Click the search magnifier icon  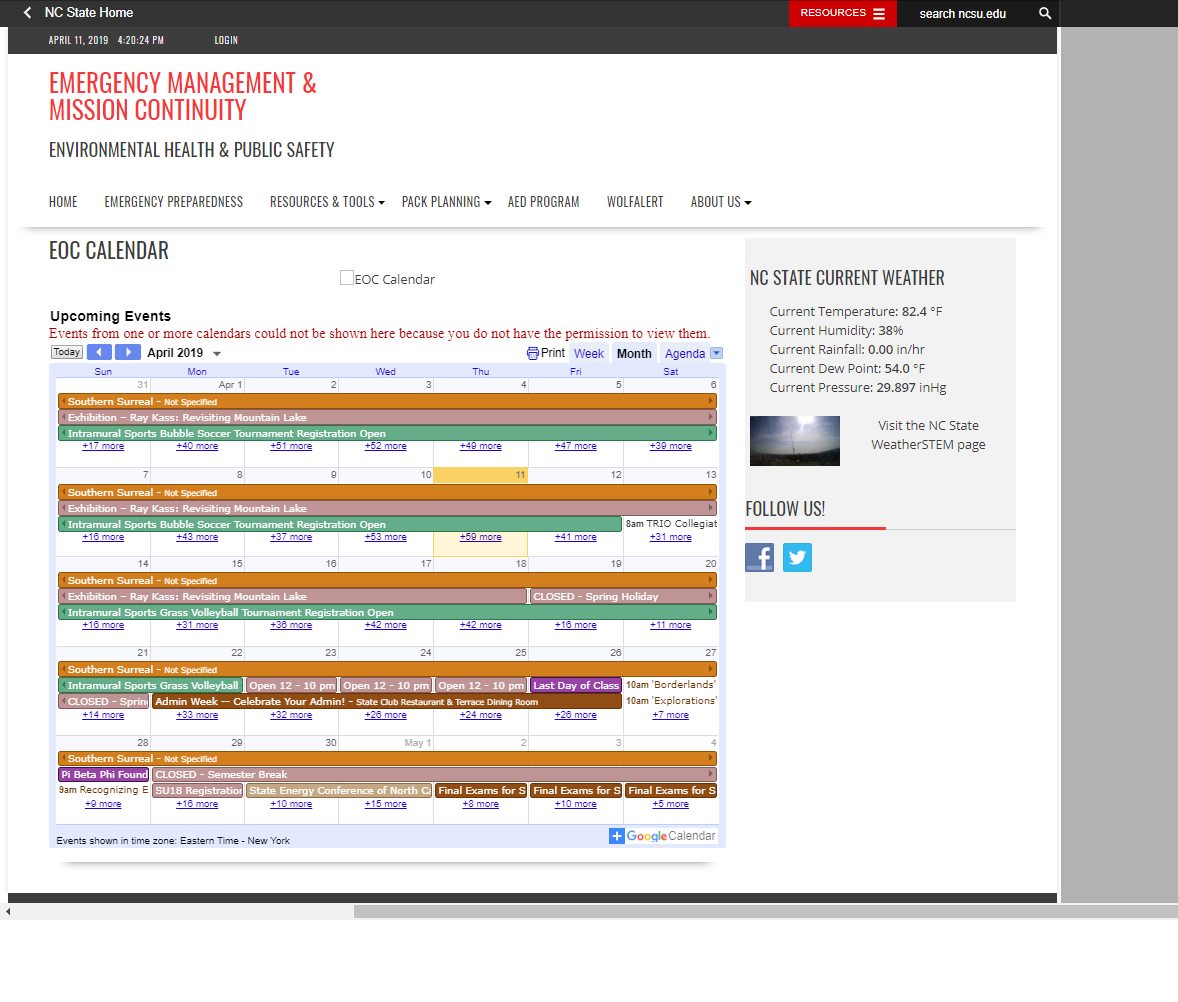(1044, 14)
